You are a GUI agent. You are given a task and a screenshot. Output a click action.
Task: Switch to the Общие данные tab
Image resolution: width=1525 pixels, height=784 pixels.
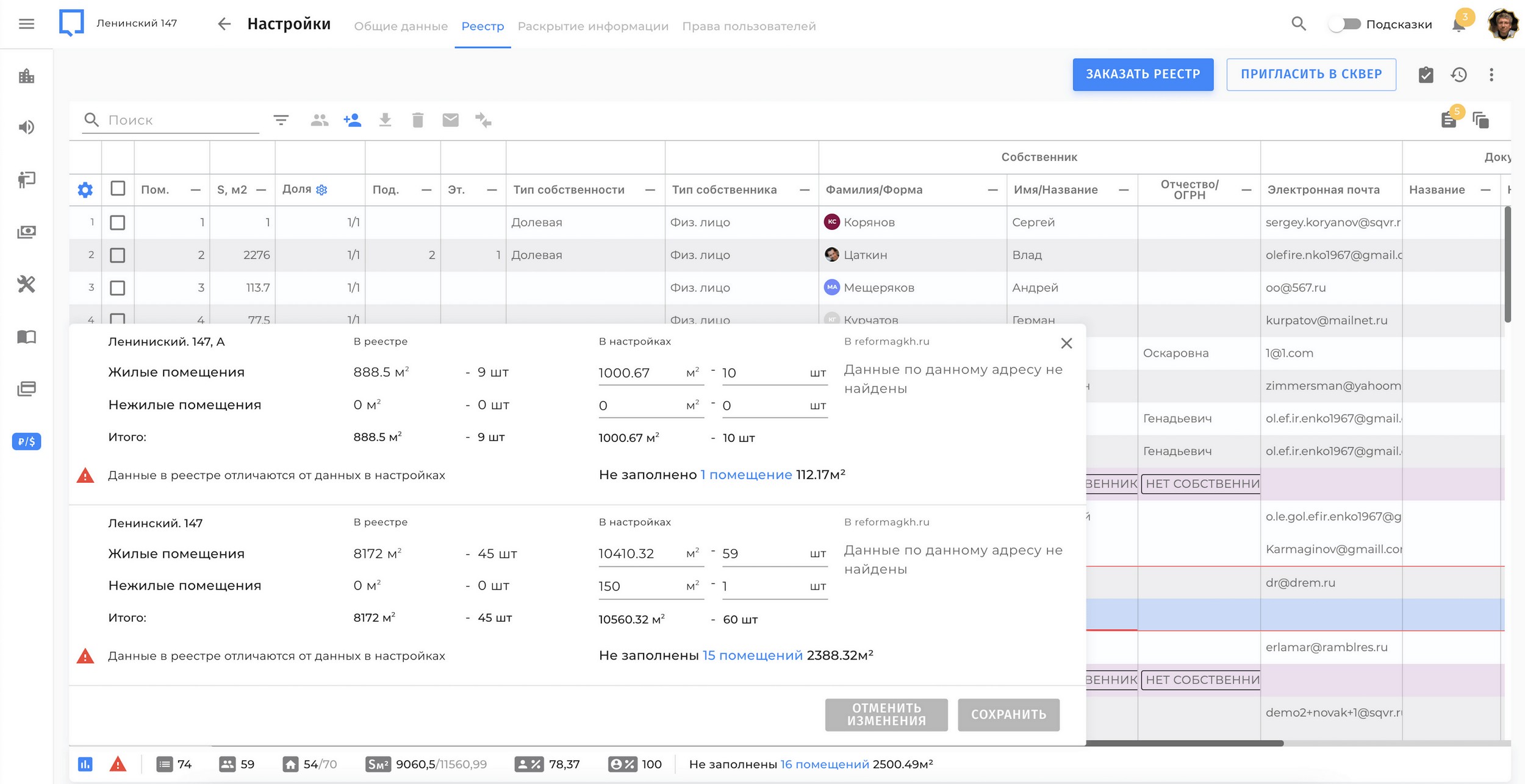pos(401,26)
